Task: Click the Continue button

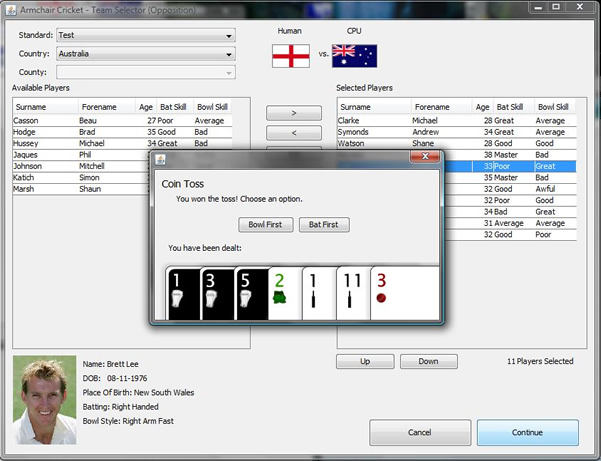Action: [528, 433]
